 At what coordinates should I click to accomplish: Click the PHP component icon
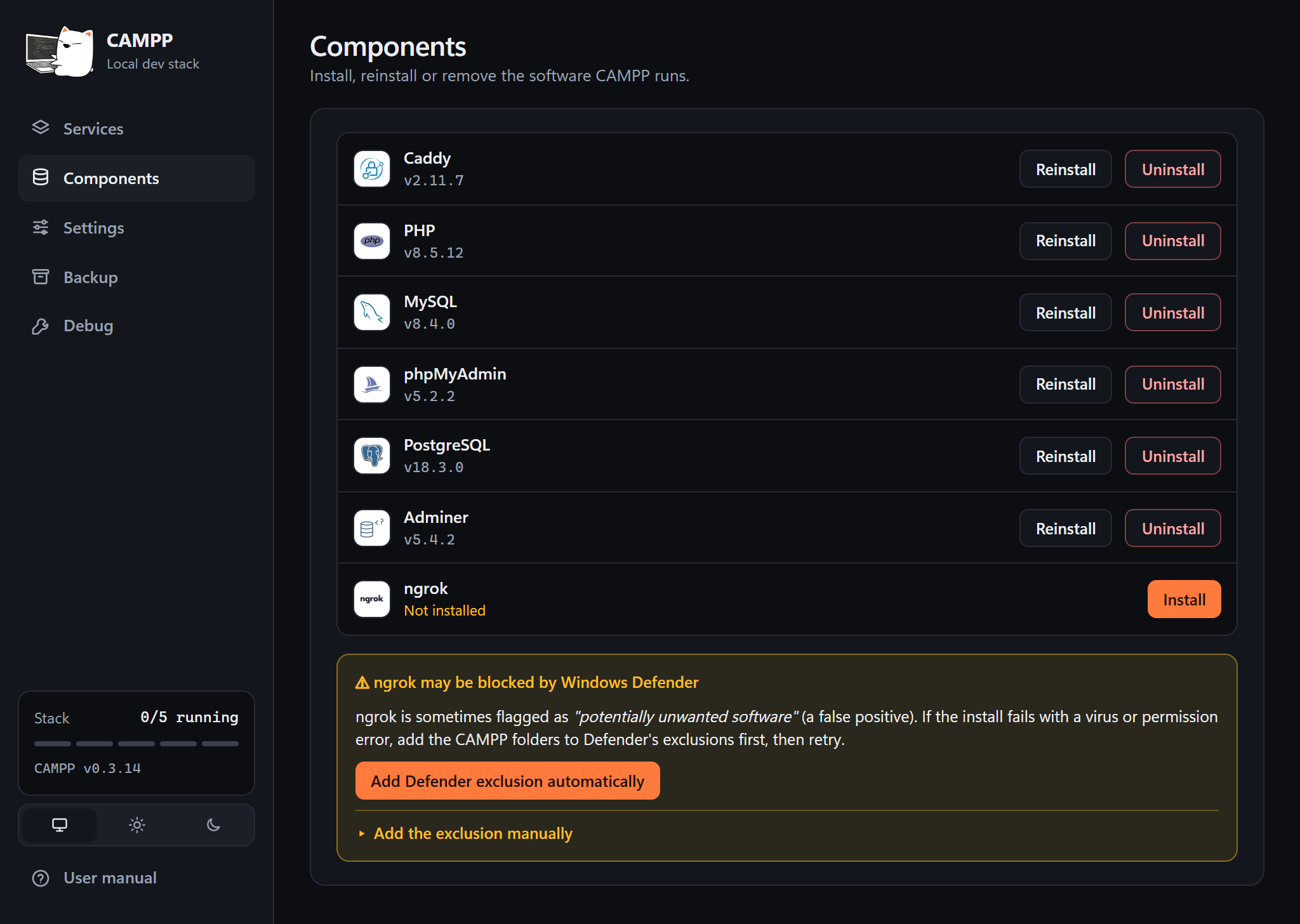click(x=372, y=241)
